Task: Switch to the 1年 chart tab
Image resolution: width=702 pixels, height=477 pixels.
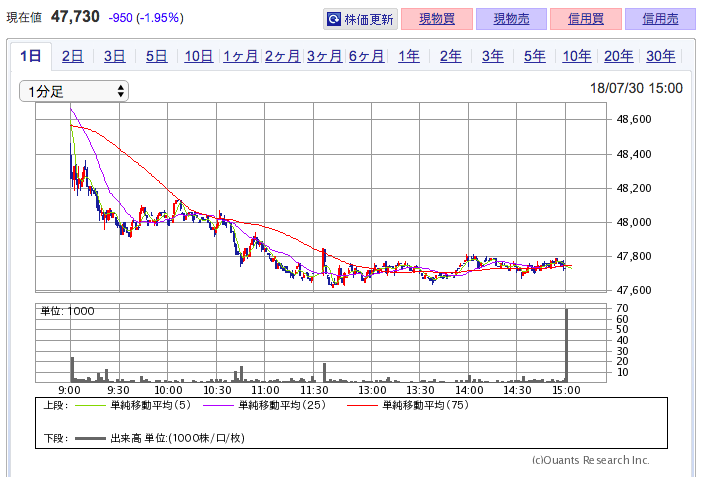Action: click(409, 56)
